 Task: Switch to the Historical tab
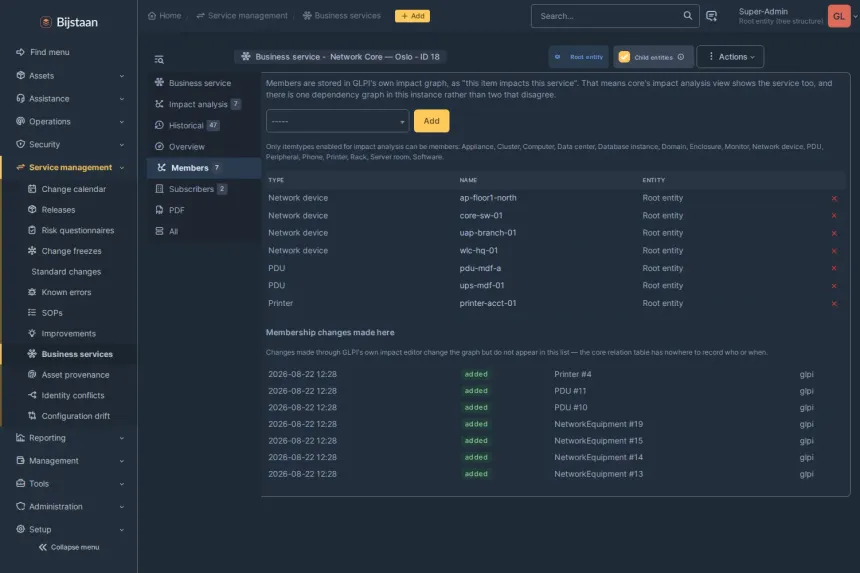[203, 126]
